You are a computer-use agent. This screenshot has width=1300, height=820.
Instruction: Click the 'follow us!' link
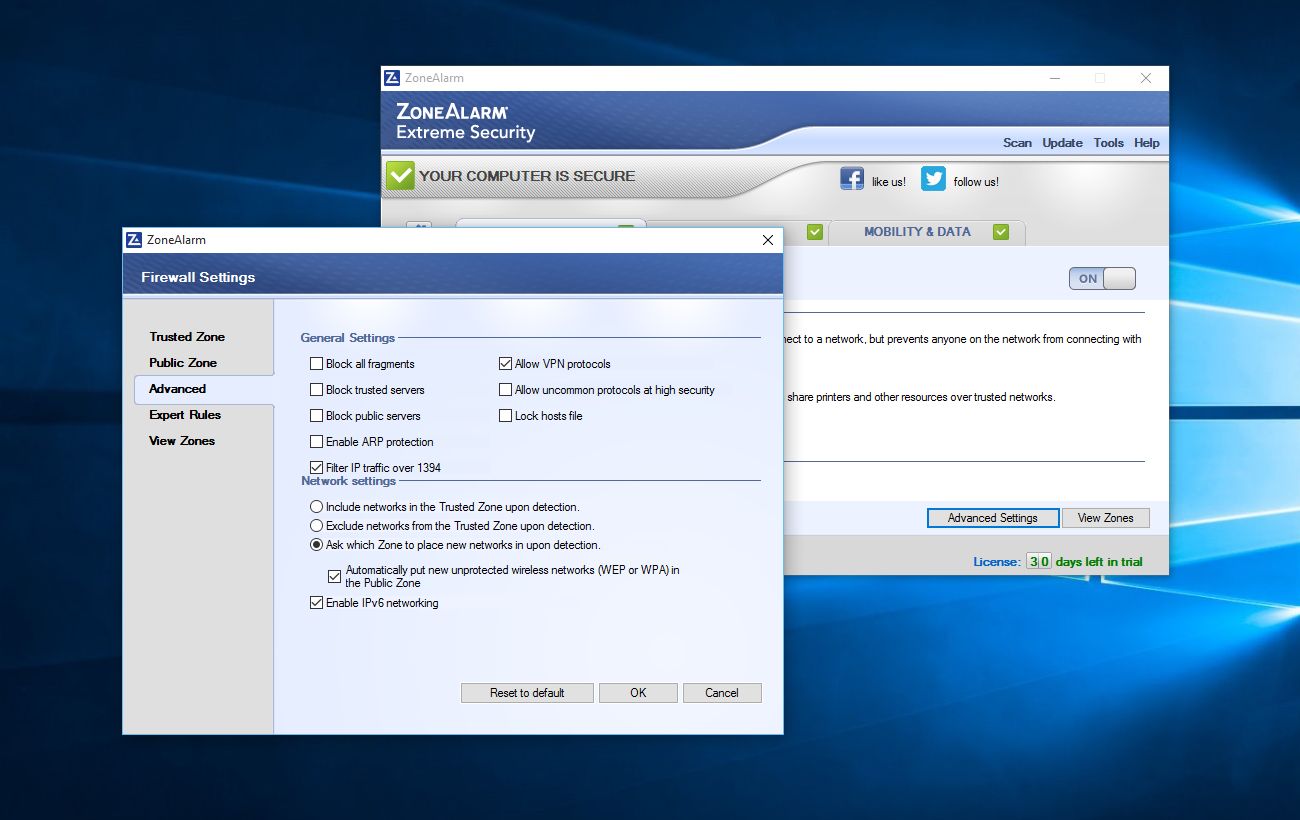976,182
